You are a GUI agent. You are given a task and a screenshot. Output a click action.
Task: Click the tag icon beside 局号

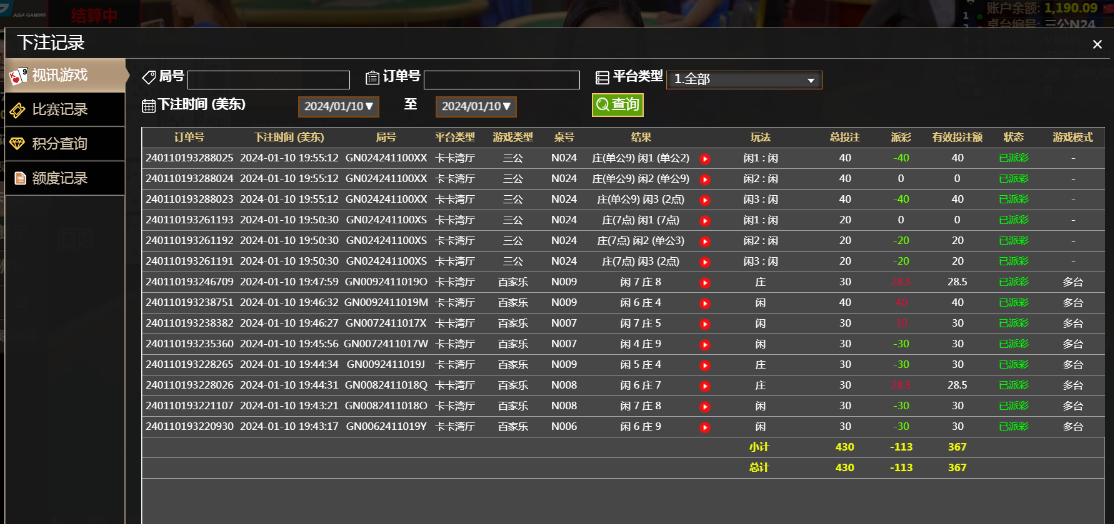(148, 77)
